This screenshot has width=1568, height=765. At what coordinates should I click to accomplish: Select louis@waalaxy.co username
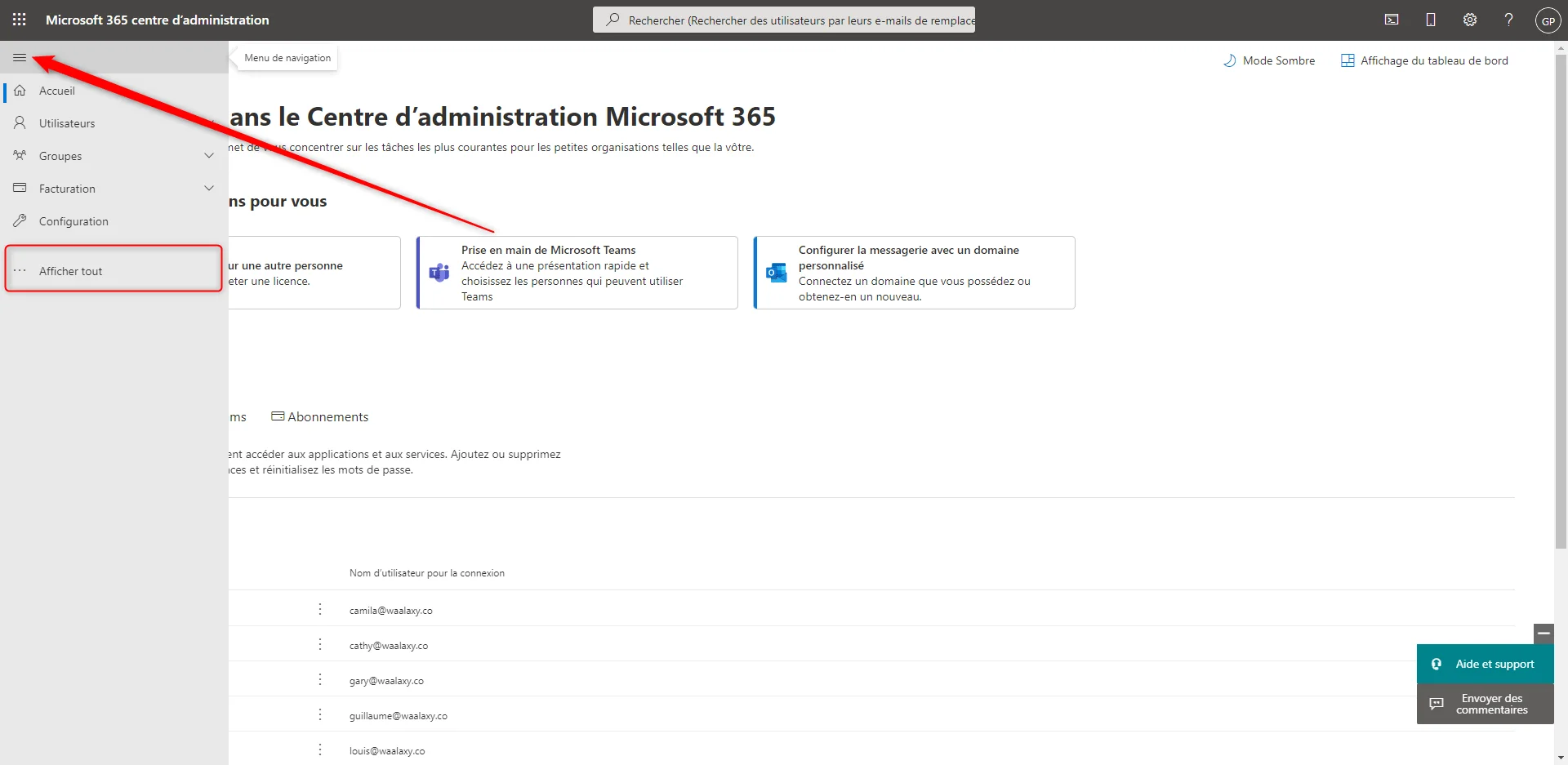[x=387, y=751]
